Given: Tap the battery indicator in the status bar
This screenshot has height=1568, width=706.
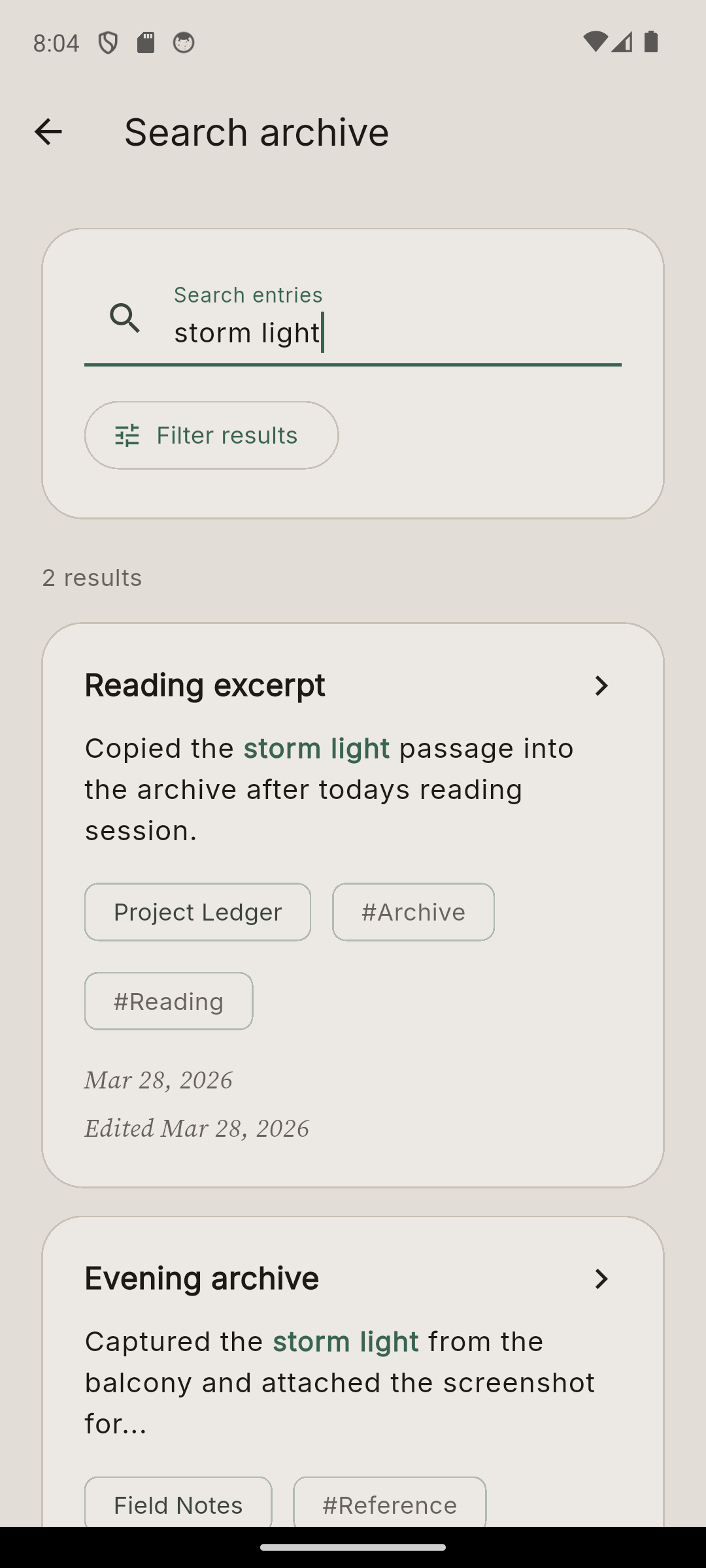Looking at the screenshot, I should click(650, 42).
